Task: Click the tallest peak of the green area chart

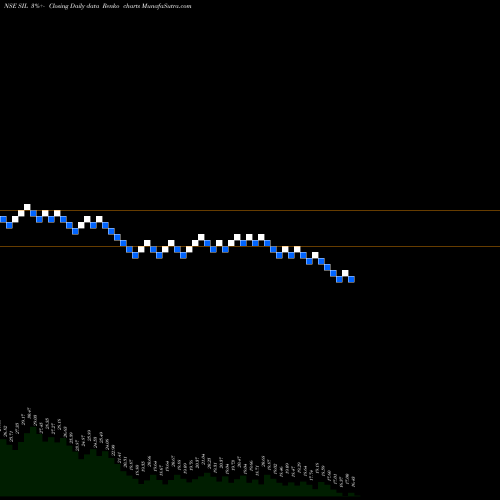Action: pos(33,429)
